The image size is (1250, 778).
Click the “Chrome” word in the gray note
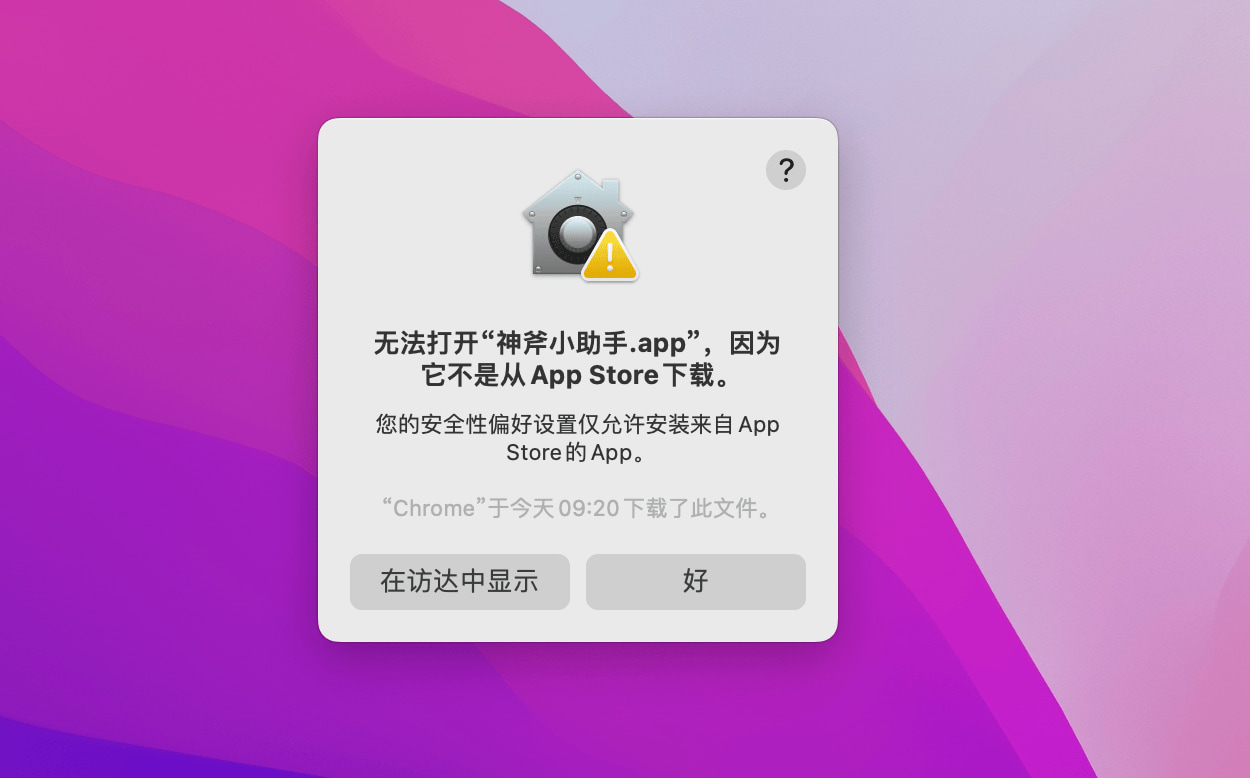coord(433,508)
